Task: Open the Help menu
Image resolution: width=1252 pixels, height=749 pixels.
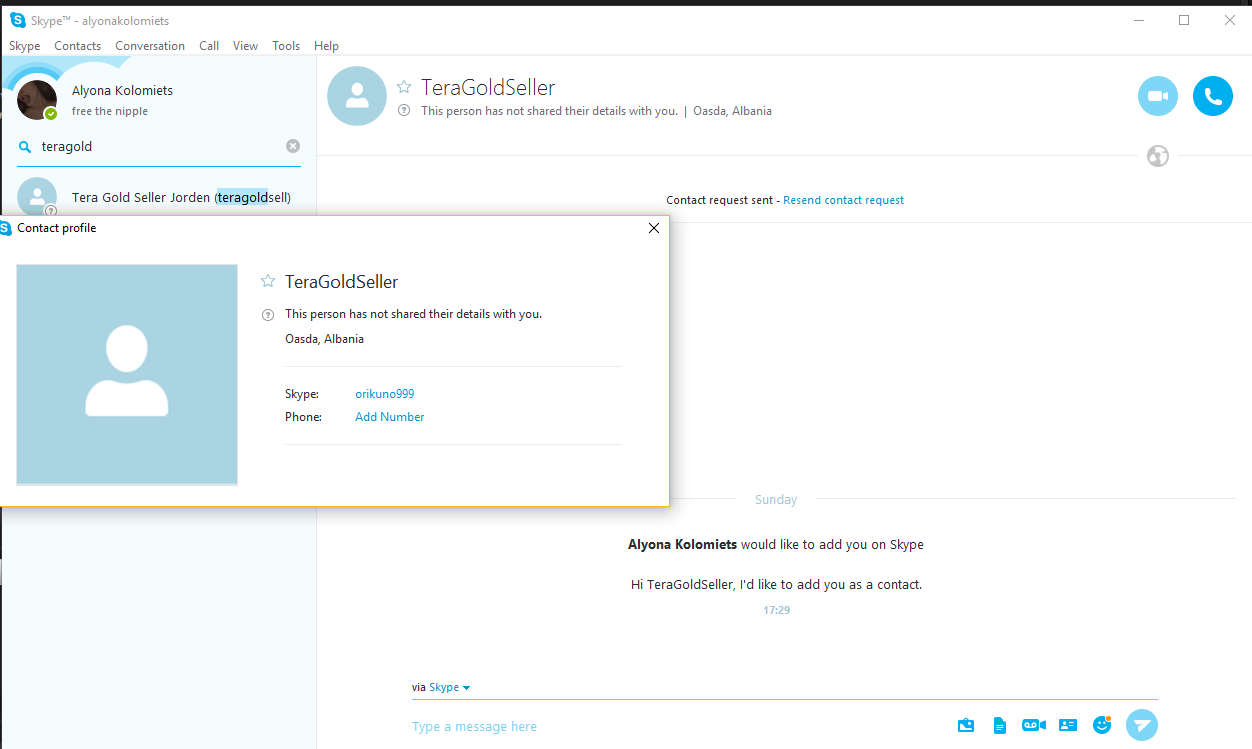Action: (327, 46)
